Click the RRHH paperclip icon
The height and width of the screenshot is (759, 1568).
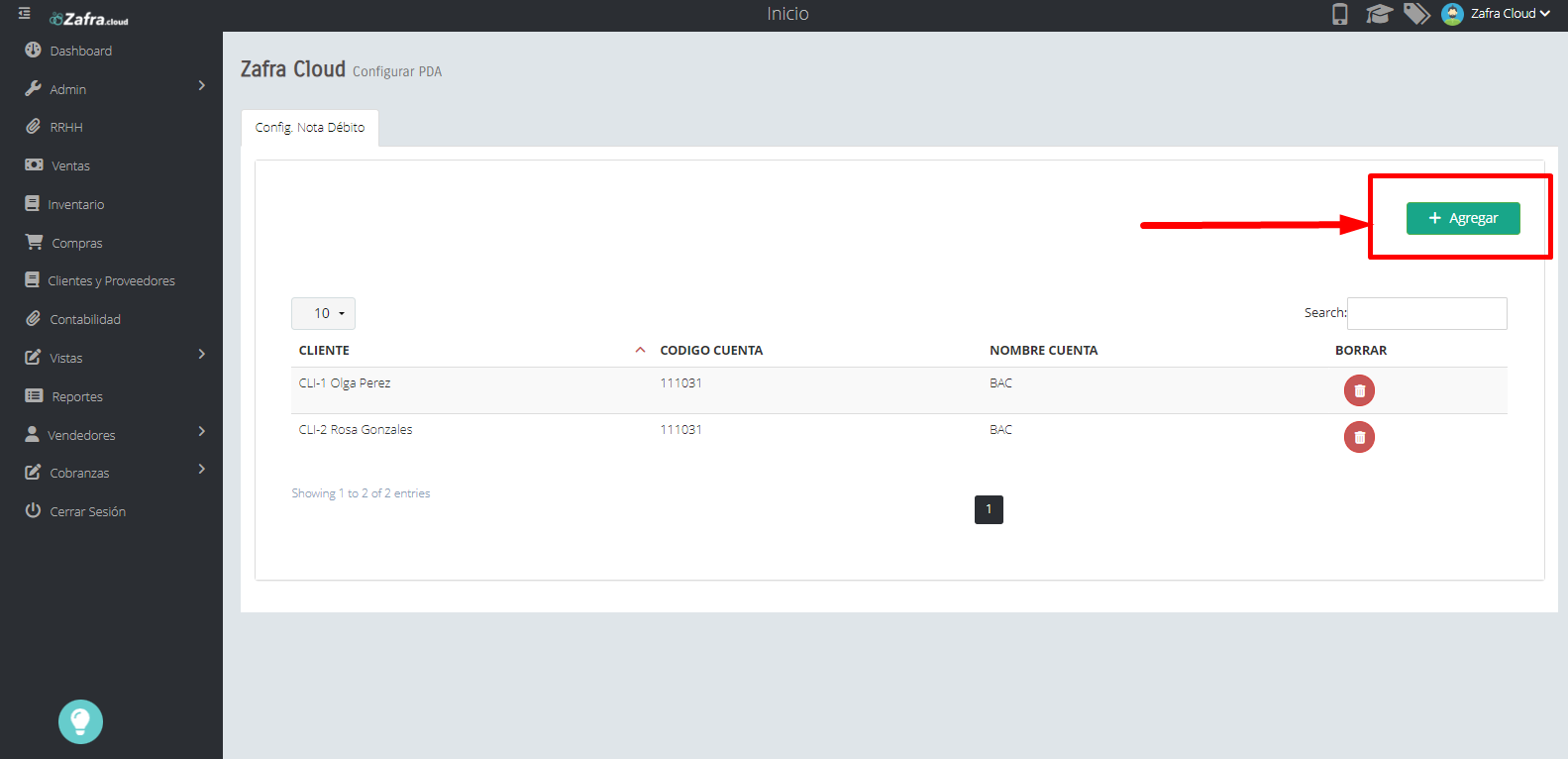(x=33, y=127)
